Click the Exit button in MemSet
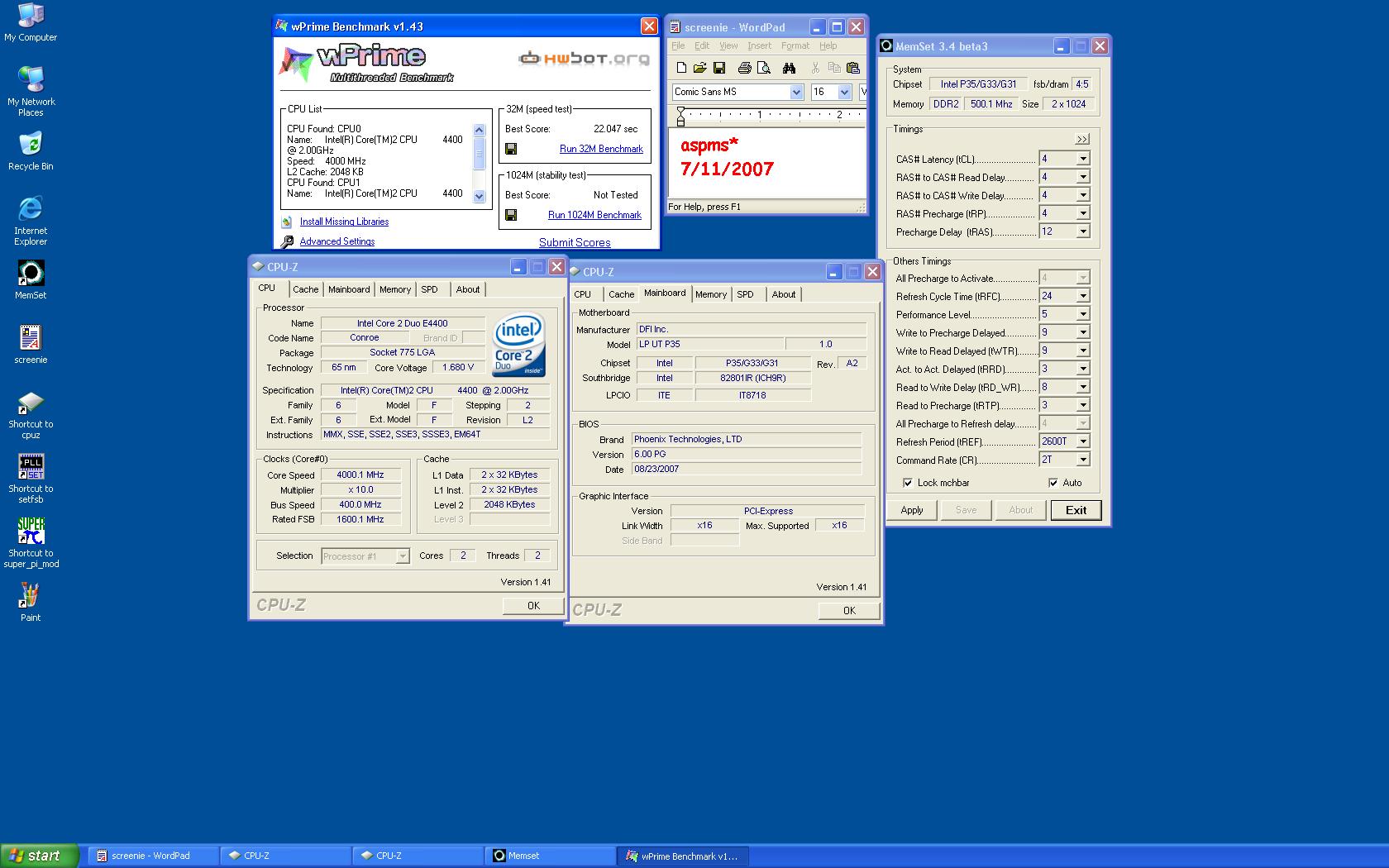Viewport: 1389px width, 868px height. [x=1076, y=510]
